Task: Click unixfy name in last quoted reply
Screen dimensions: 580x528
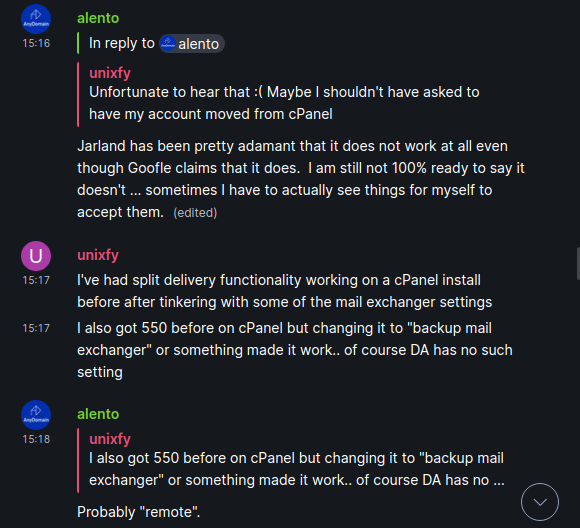Action: 110,439
